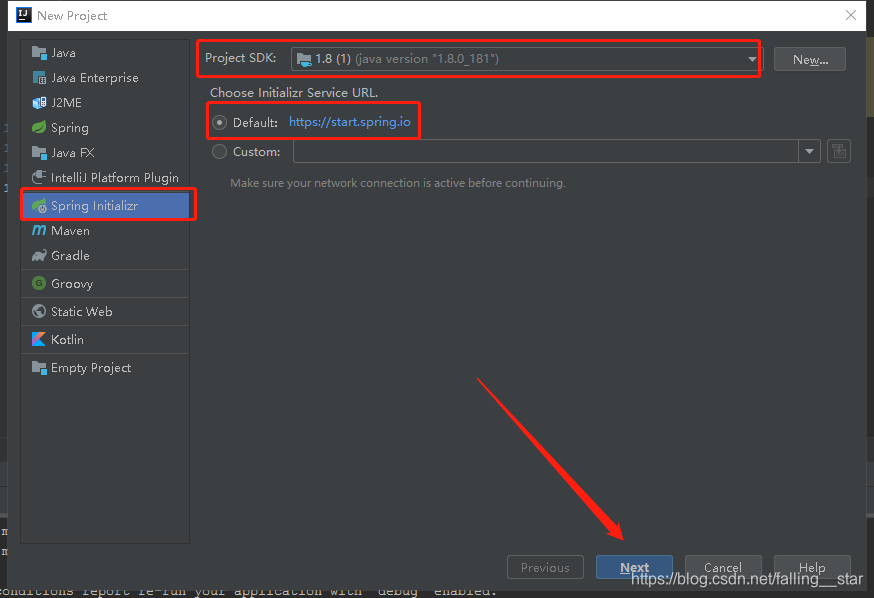Click the 'Project SDK:' label

click(241, 58)
